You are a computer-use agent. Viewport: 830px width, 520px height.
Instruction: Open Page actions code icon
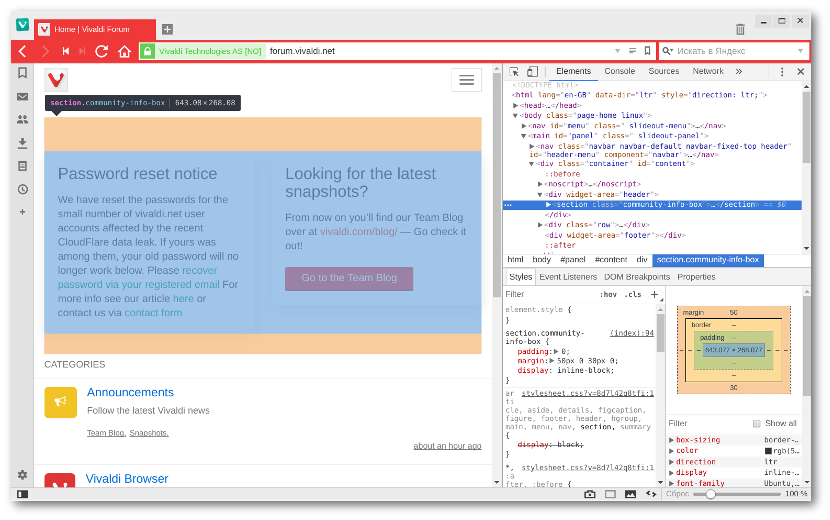[651, 494]
